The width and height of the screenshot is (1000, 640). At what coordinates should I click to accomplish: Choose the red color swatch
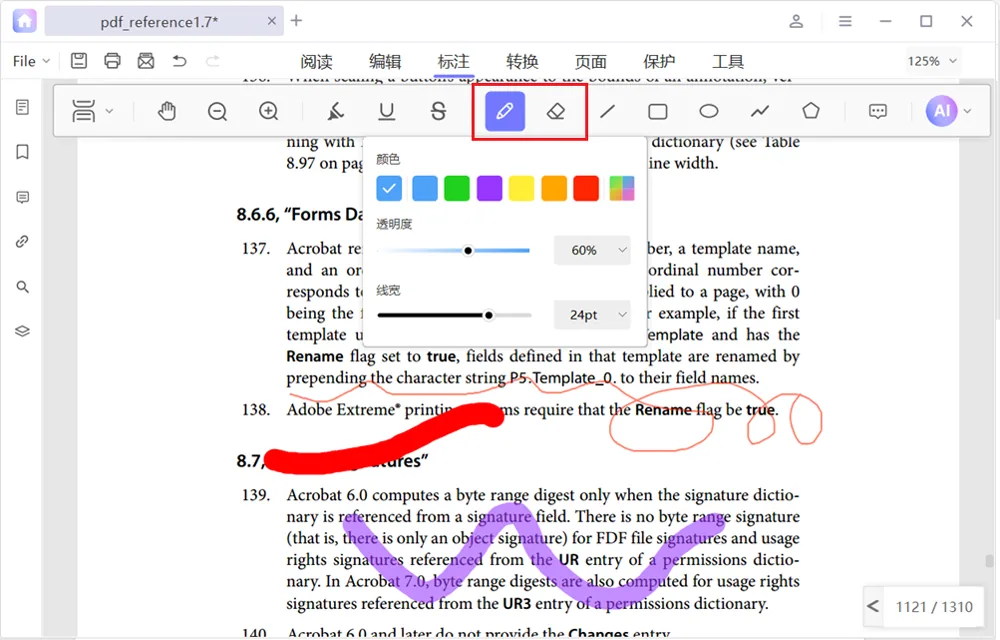coord(586,189)
